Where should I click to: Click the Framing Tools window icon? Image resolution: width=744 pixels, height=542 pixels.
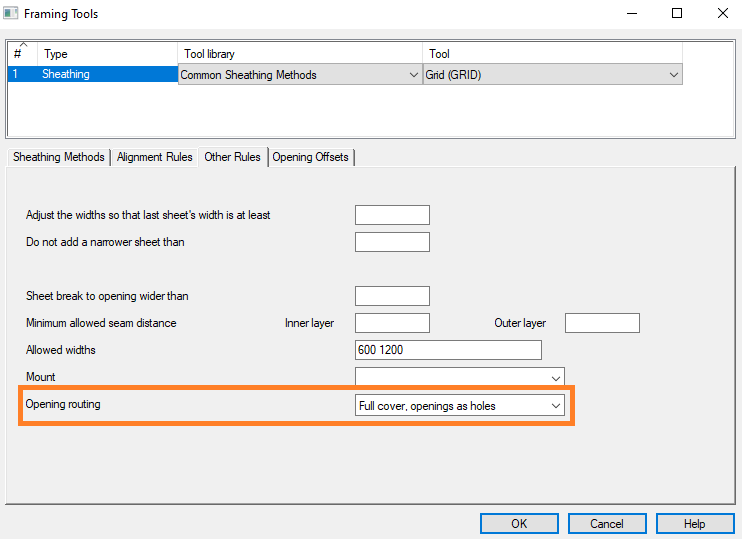tap(12, 14)
